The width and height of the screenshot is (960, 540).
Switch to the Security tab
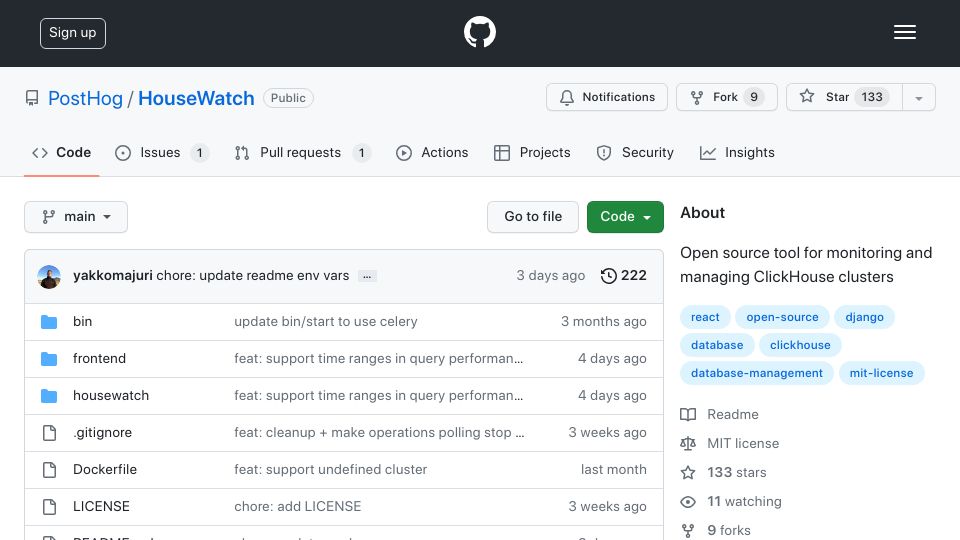635,152
